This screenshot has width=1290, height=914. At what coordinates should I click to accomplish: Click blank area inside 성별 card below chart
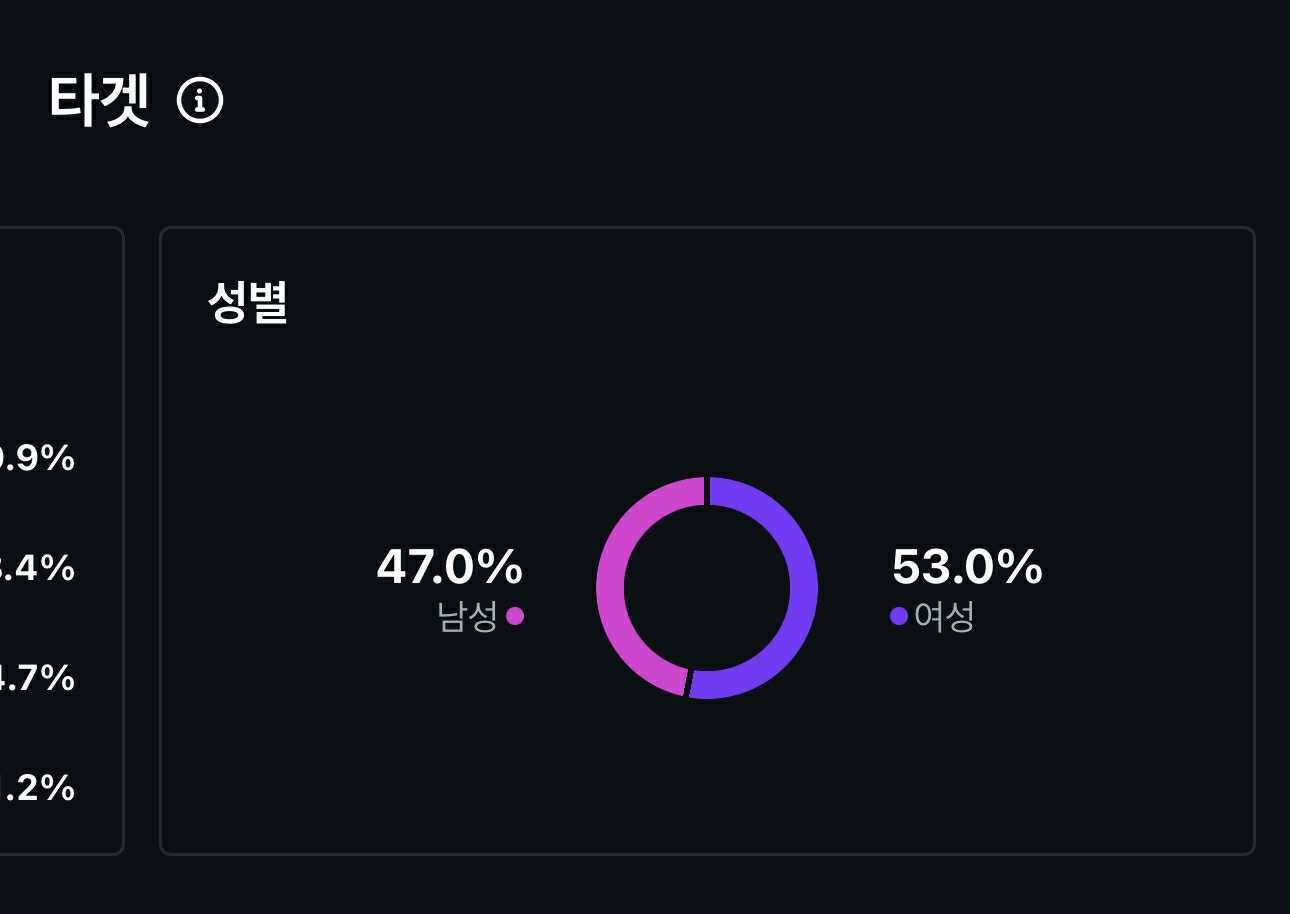707,780
